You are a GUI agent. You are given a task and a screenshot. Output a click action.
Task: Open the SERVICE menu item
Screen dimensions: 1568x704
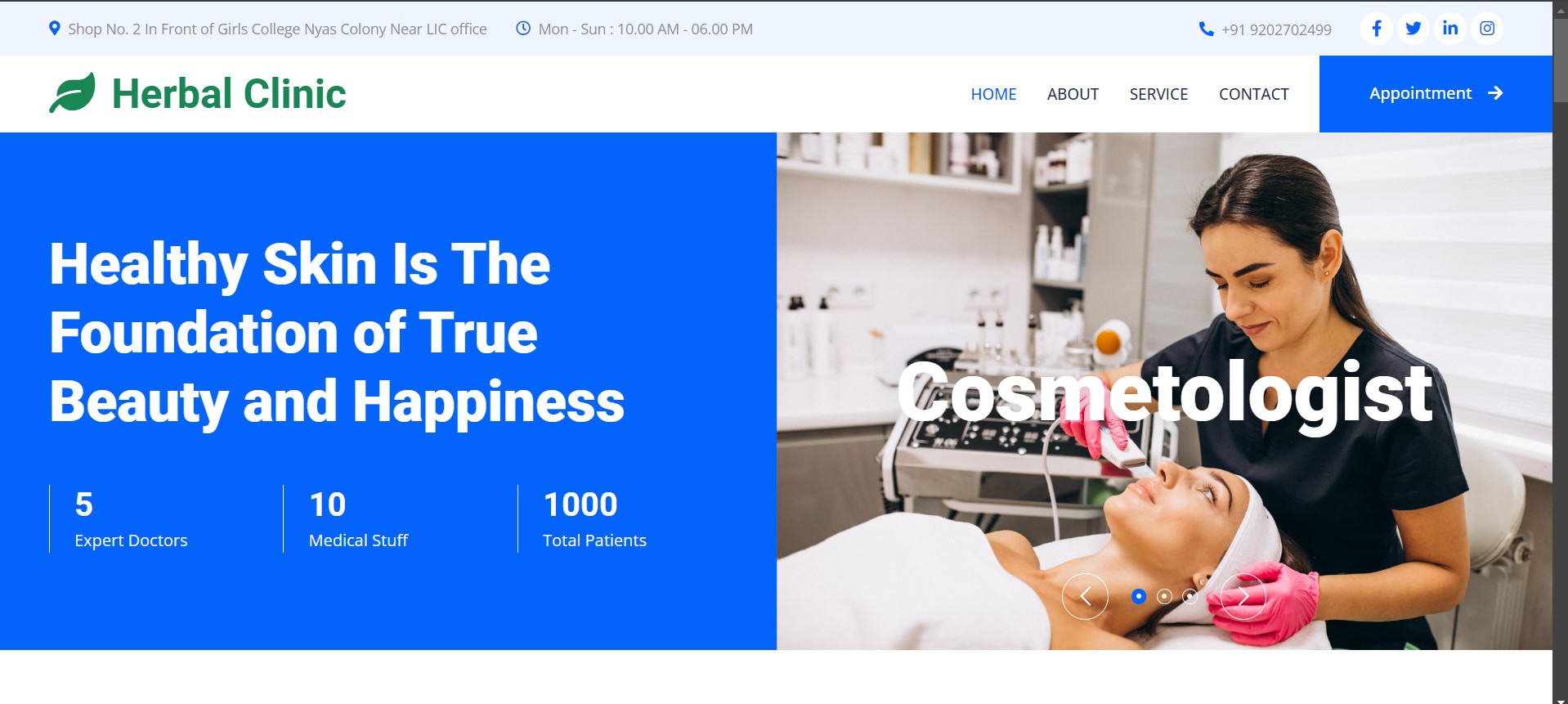pos(1158,94)
